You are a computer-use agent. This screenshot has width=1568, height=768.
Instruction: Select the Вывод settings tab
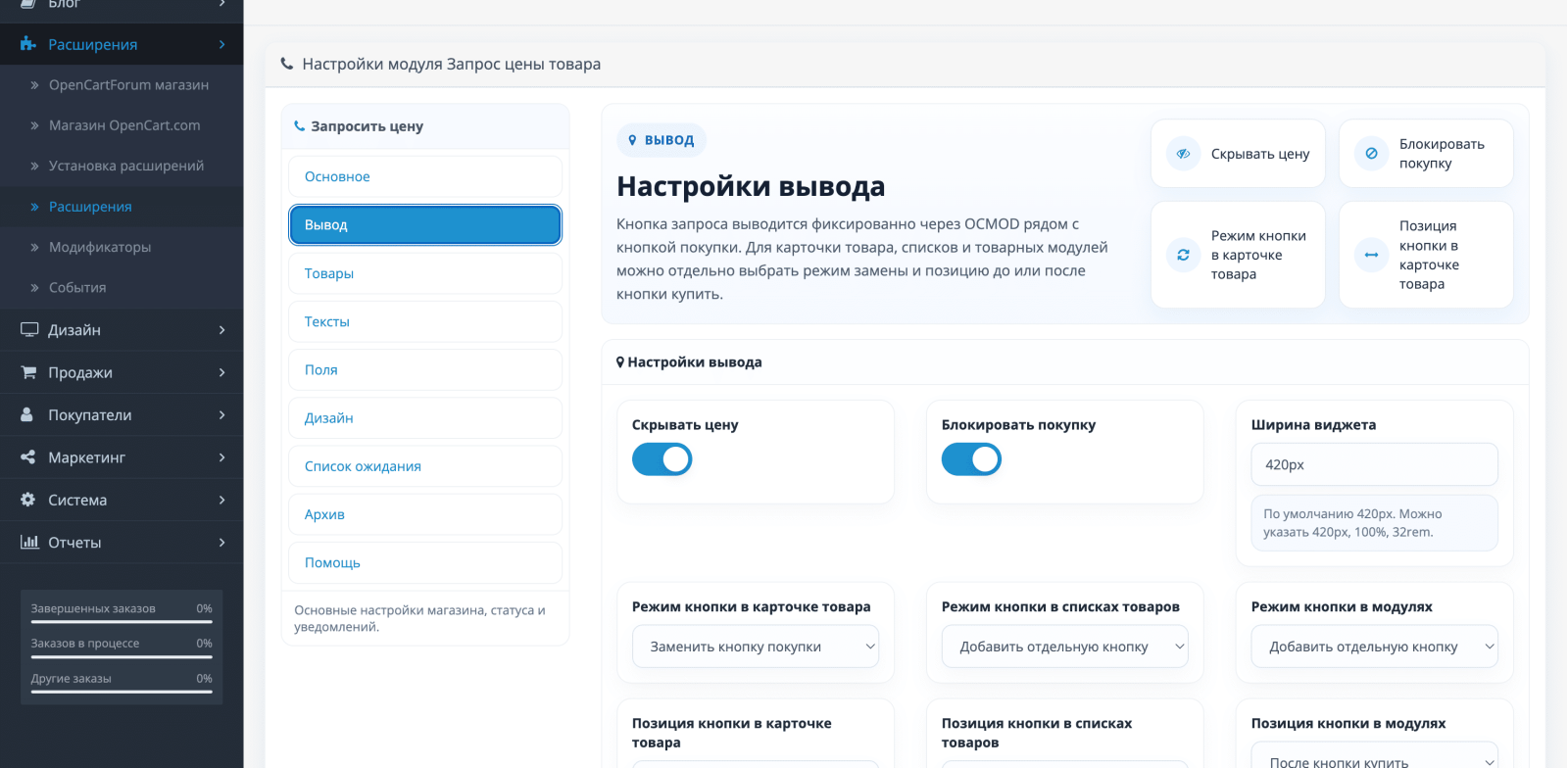pyautogui.click(x=425, y=224)
